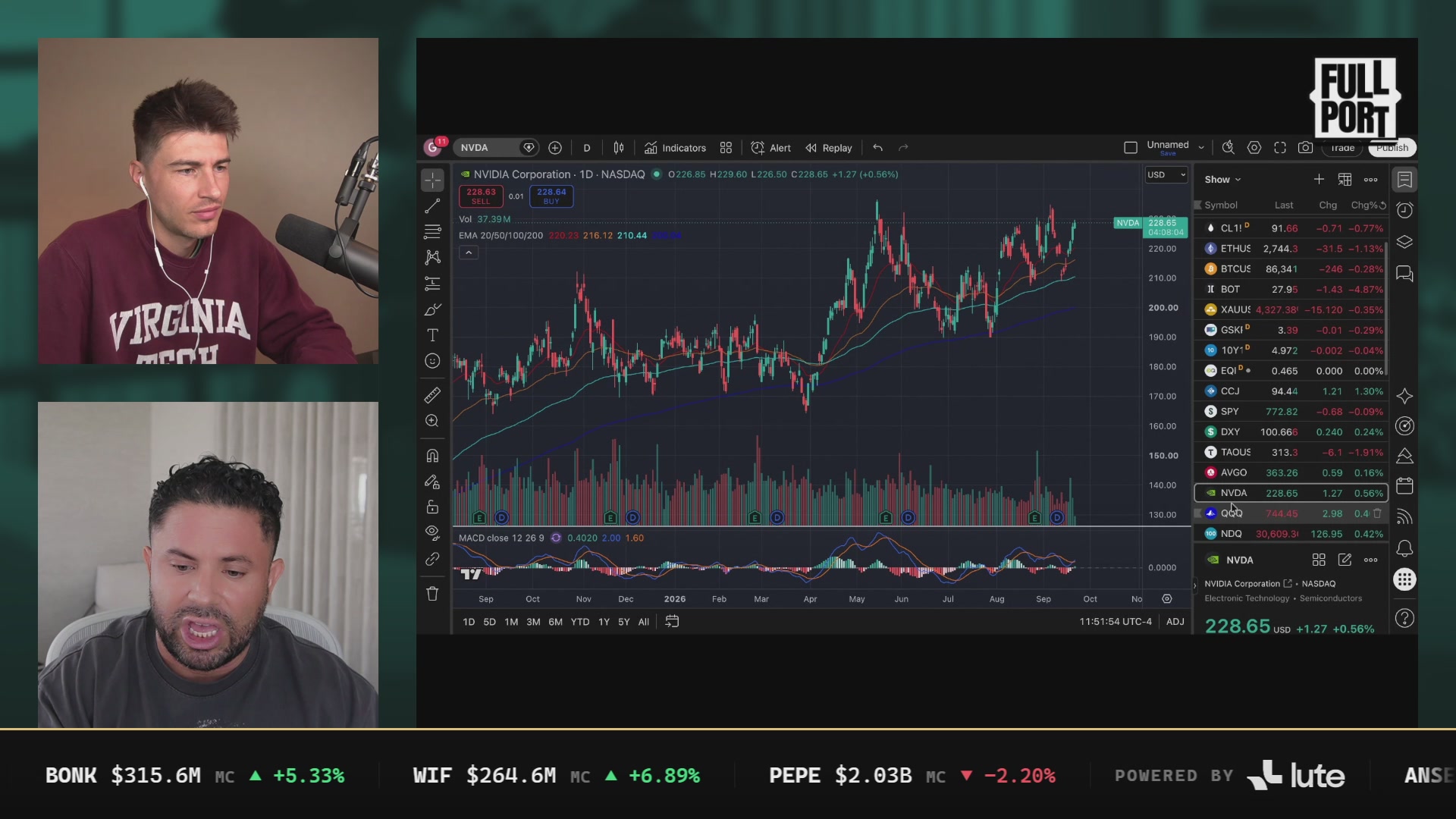Open the alerts clock icon in right sidebar

tap(1404, 210)
